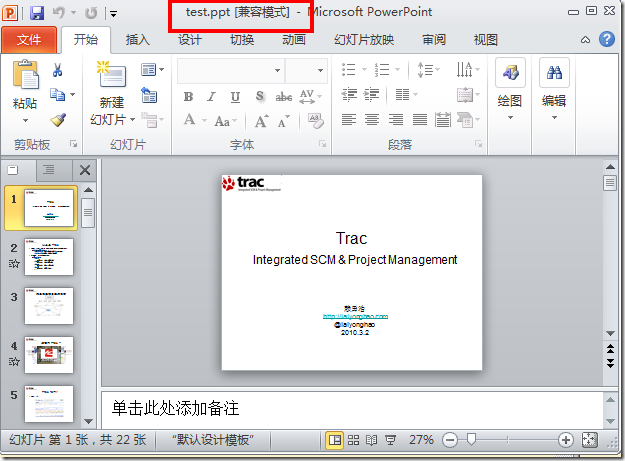Click the zoom slider handle

(472, 439)
